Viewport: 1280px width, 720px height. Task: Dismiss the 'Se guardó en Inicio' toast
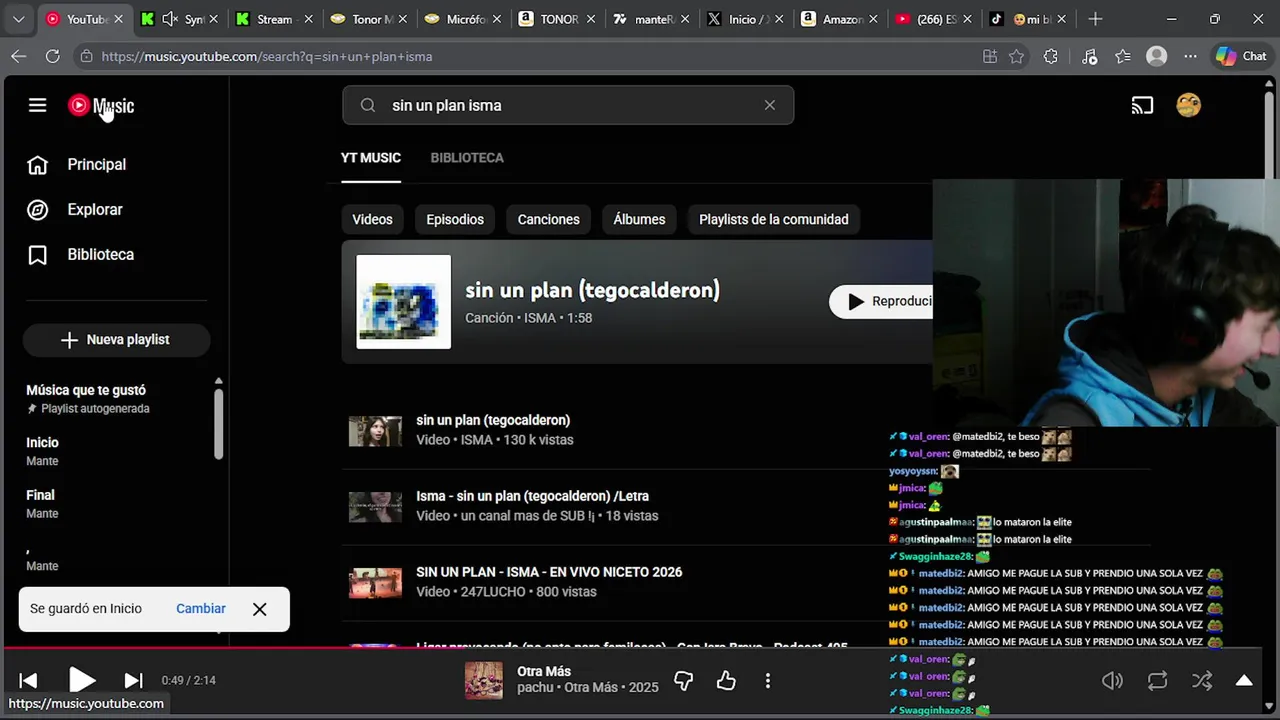[259, 609]
